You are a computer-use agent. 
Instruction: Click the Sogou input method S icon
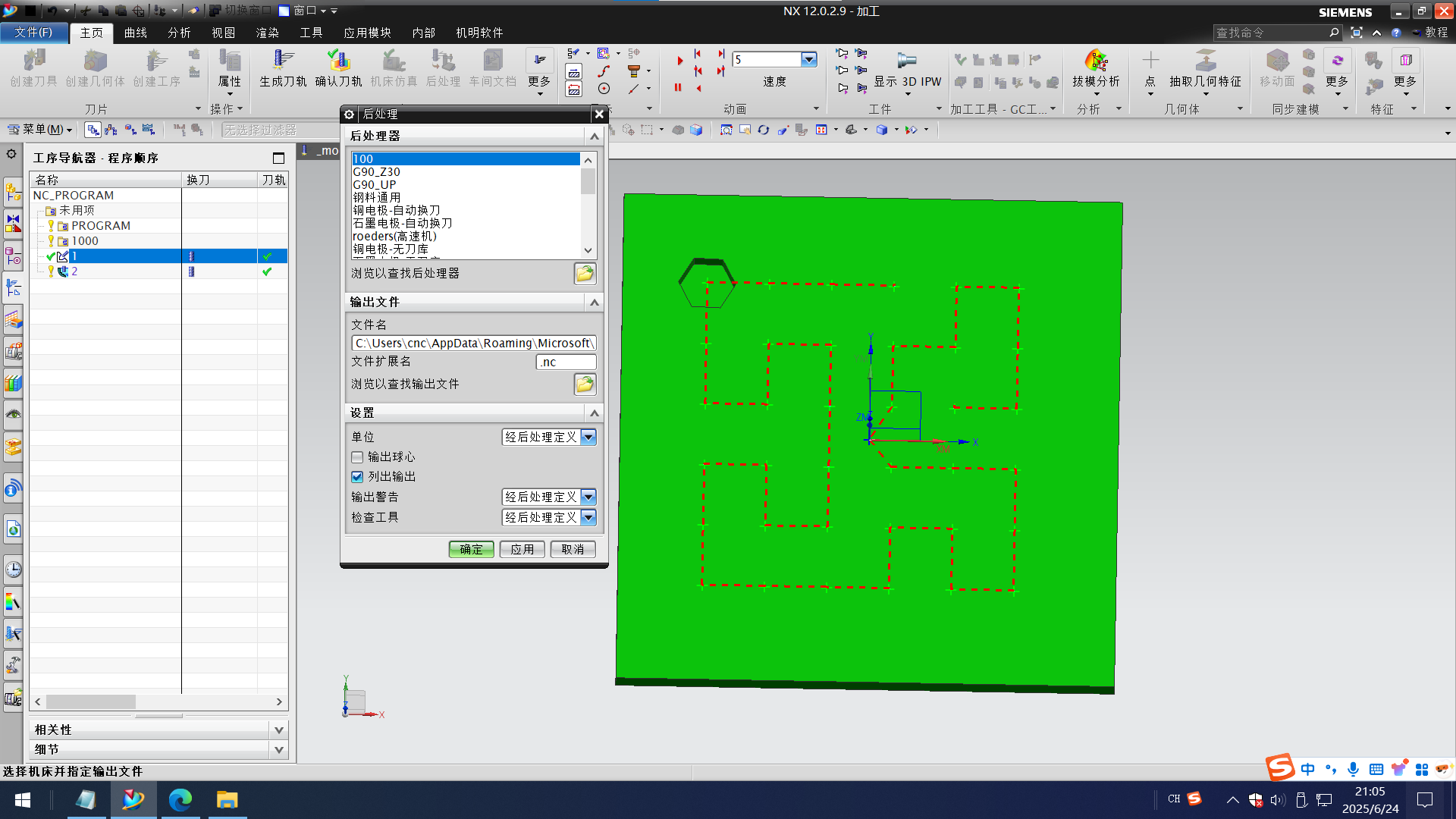(1280, 767)
